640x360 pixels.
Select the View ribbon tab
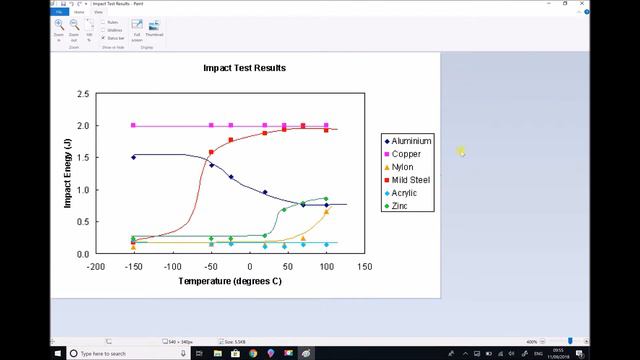98,12
